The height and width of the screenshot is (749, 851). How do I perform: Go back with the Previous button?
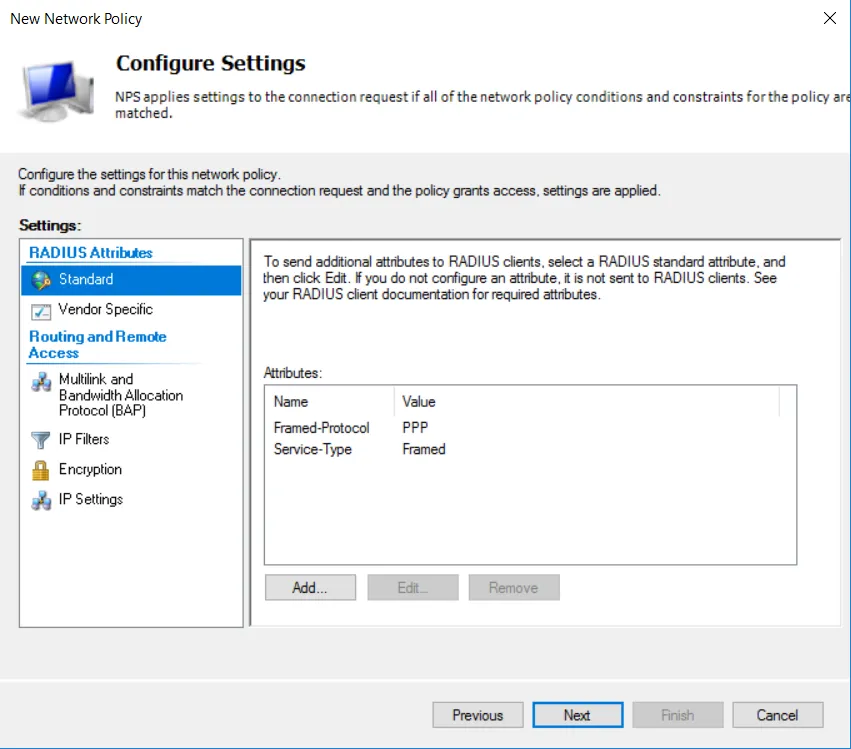(477, 714)
